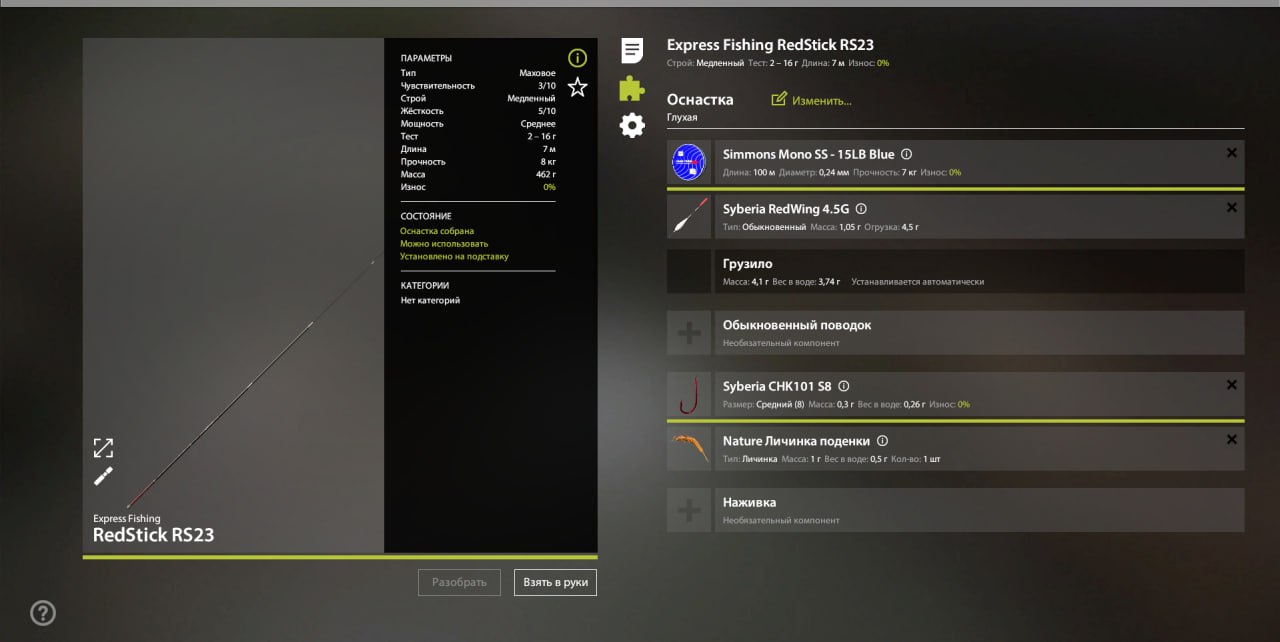Select the pencil edit icon on rod preview

[x=103, y=477]
